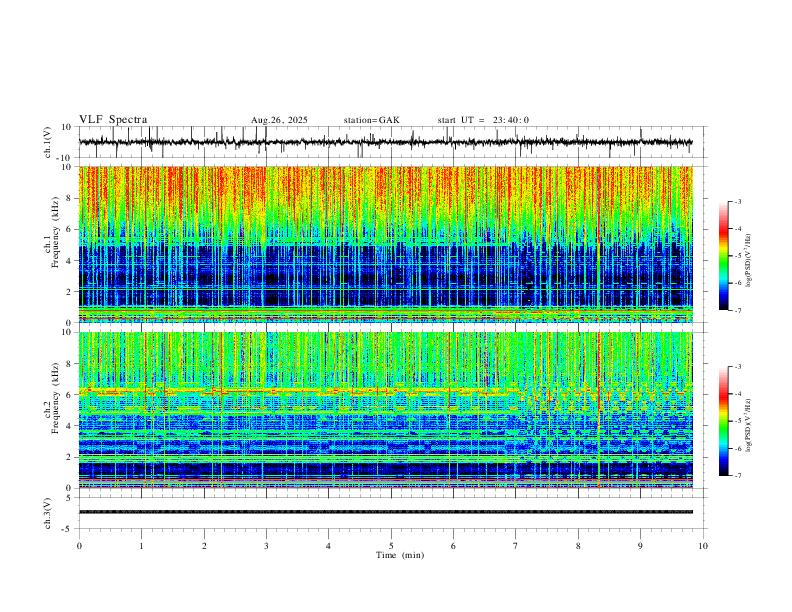Click time axis tick label "5"
Image resolution: width=792 pixels, height=612 pixels.
point(391,546)
